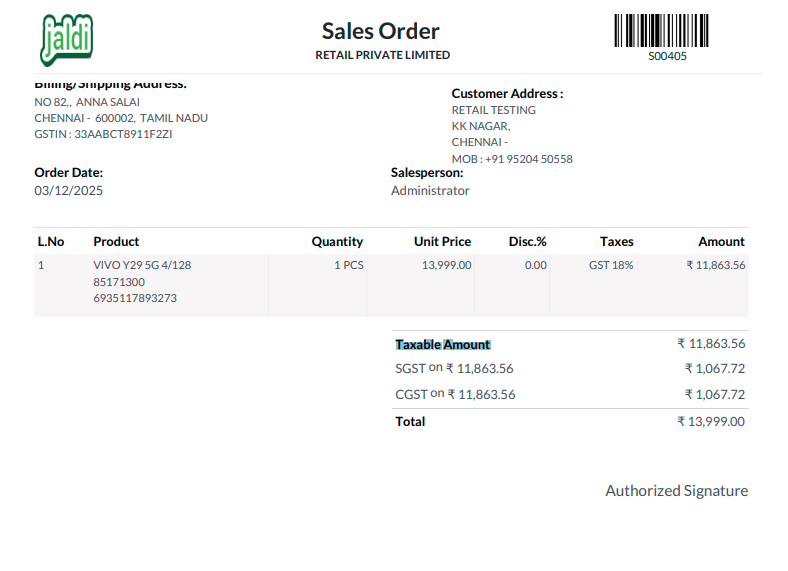Select the GSTIN 33AABCT8911F2ZI text
788x571 pixels.
[x=103, y=134]
